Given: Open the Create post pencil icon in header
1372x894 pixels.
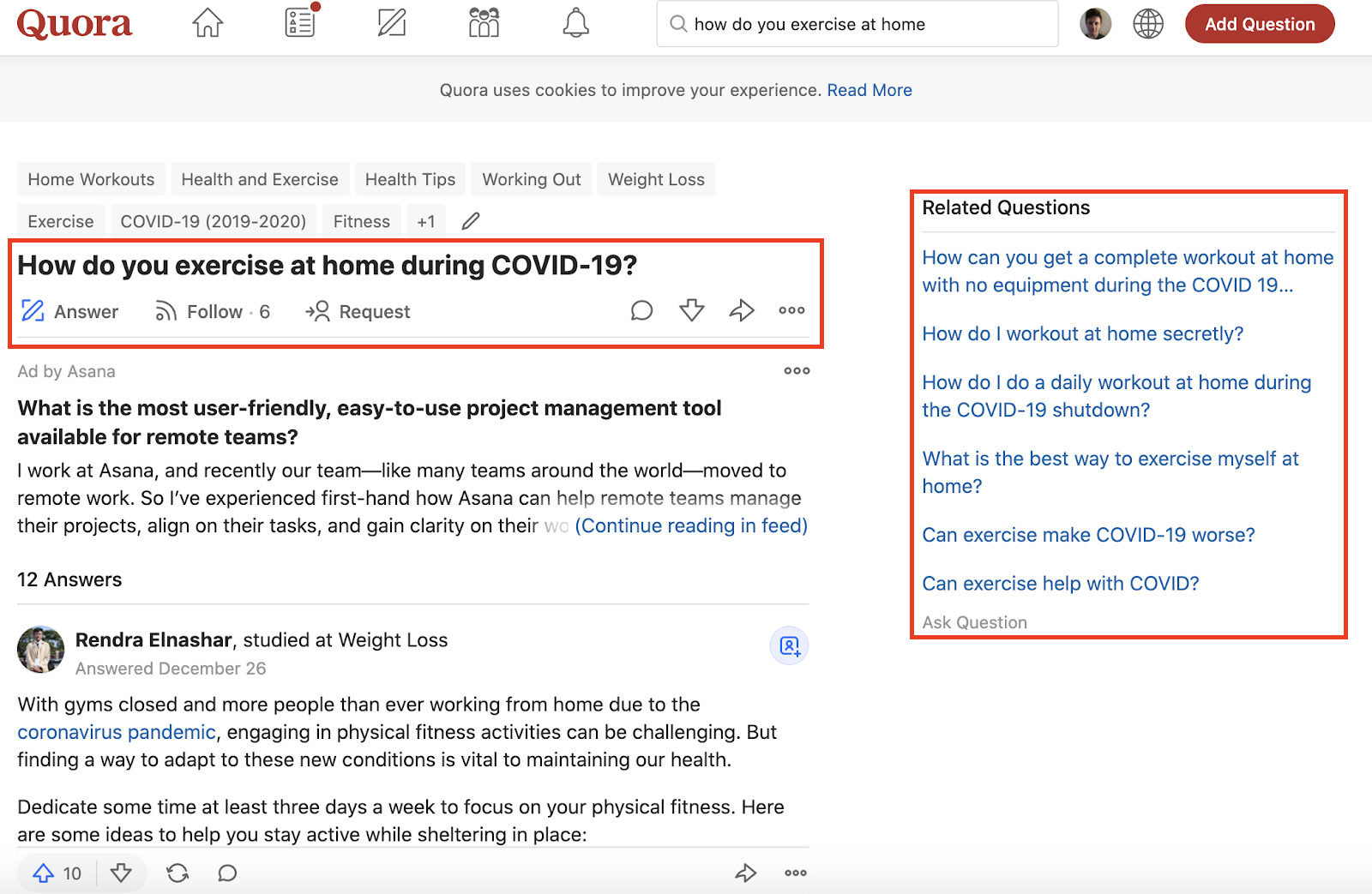Looking at the screenshot, I should pyautogui.click(x=392, y=23).
